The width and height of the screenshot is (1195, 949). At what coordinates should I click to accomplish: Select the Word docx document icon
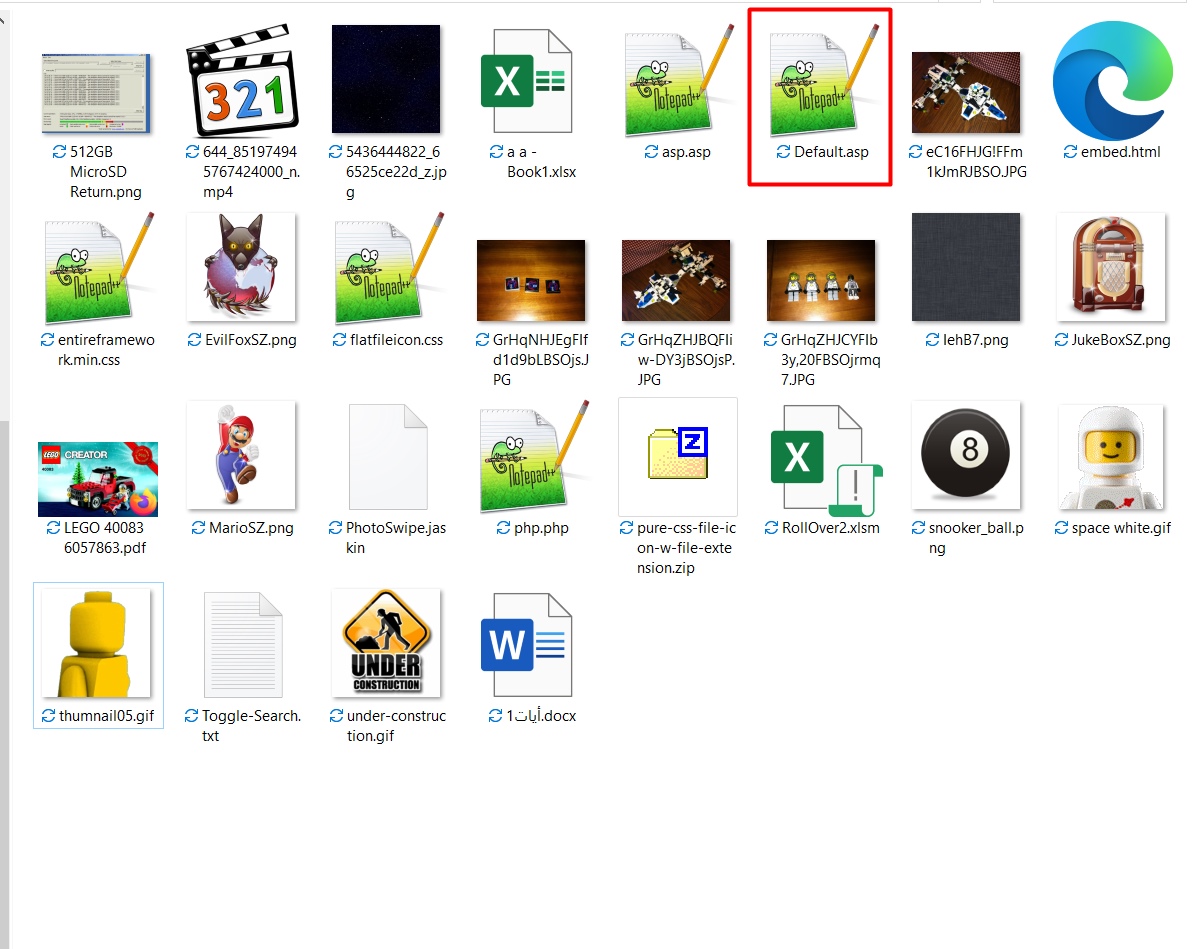(x=526, y=645)
